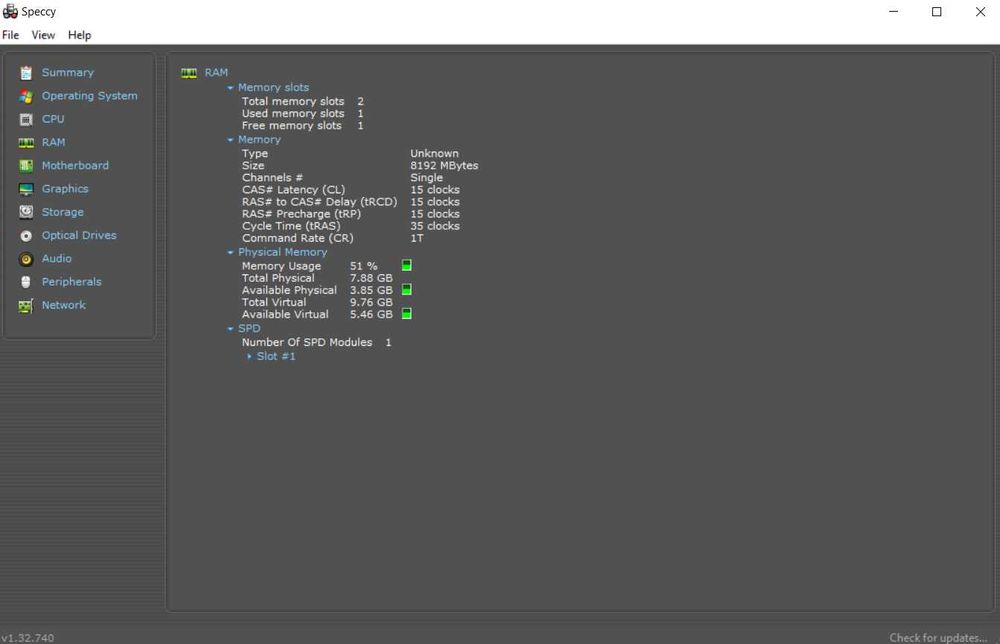This screenshot has width=1000, height=644.
Task: Open the File menu
Action: coord(10,35)
